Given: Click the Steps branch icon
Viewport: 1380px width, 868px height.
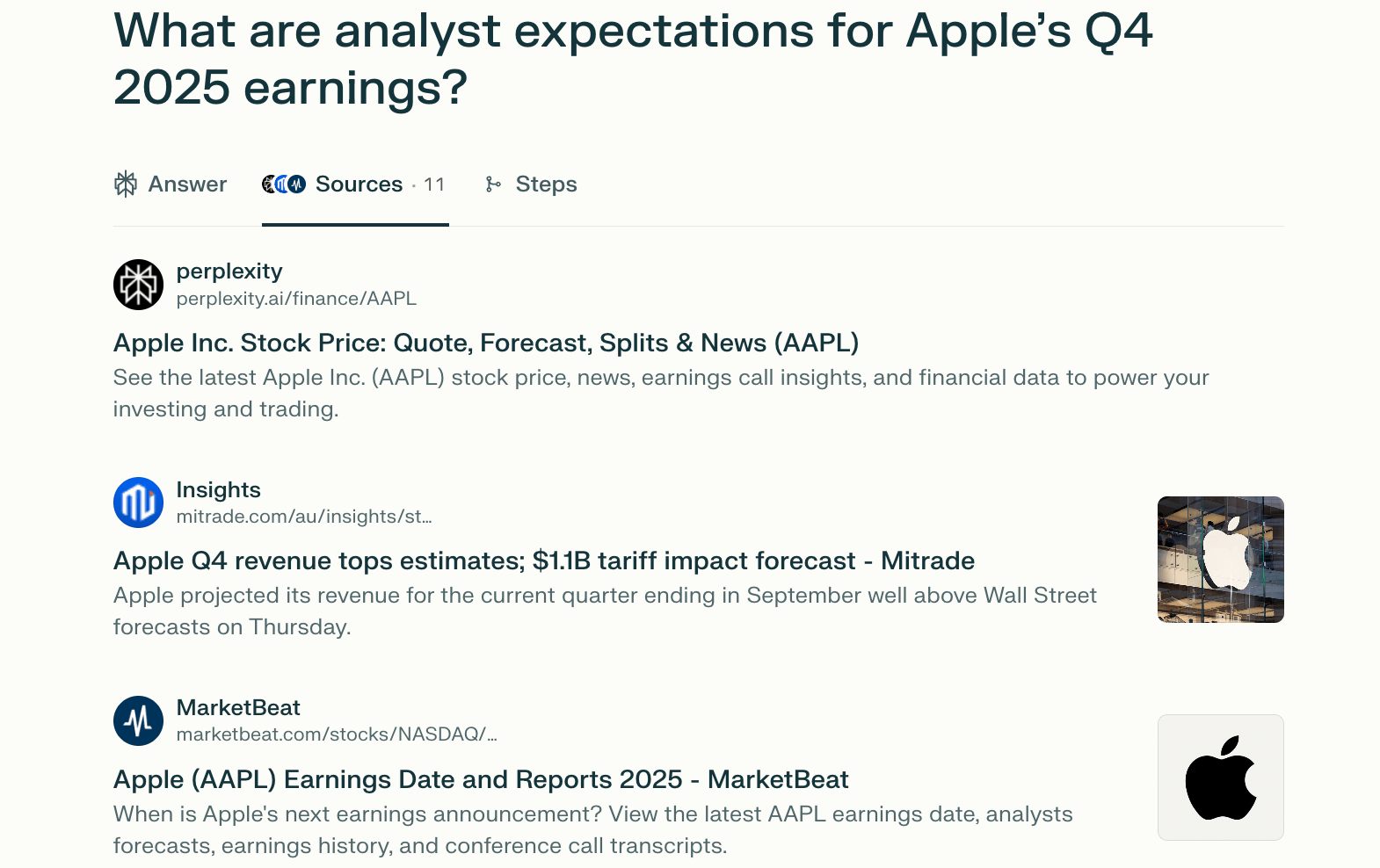Looking at the screenshot, I should click(x=493, y=184).
